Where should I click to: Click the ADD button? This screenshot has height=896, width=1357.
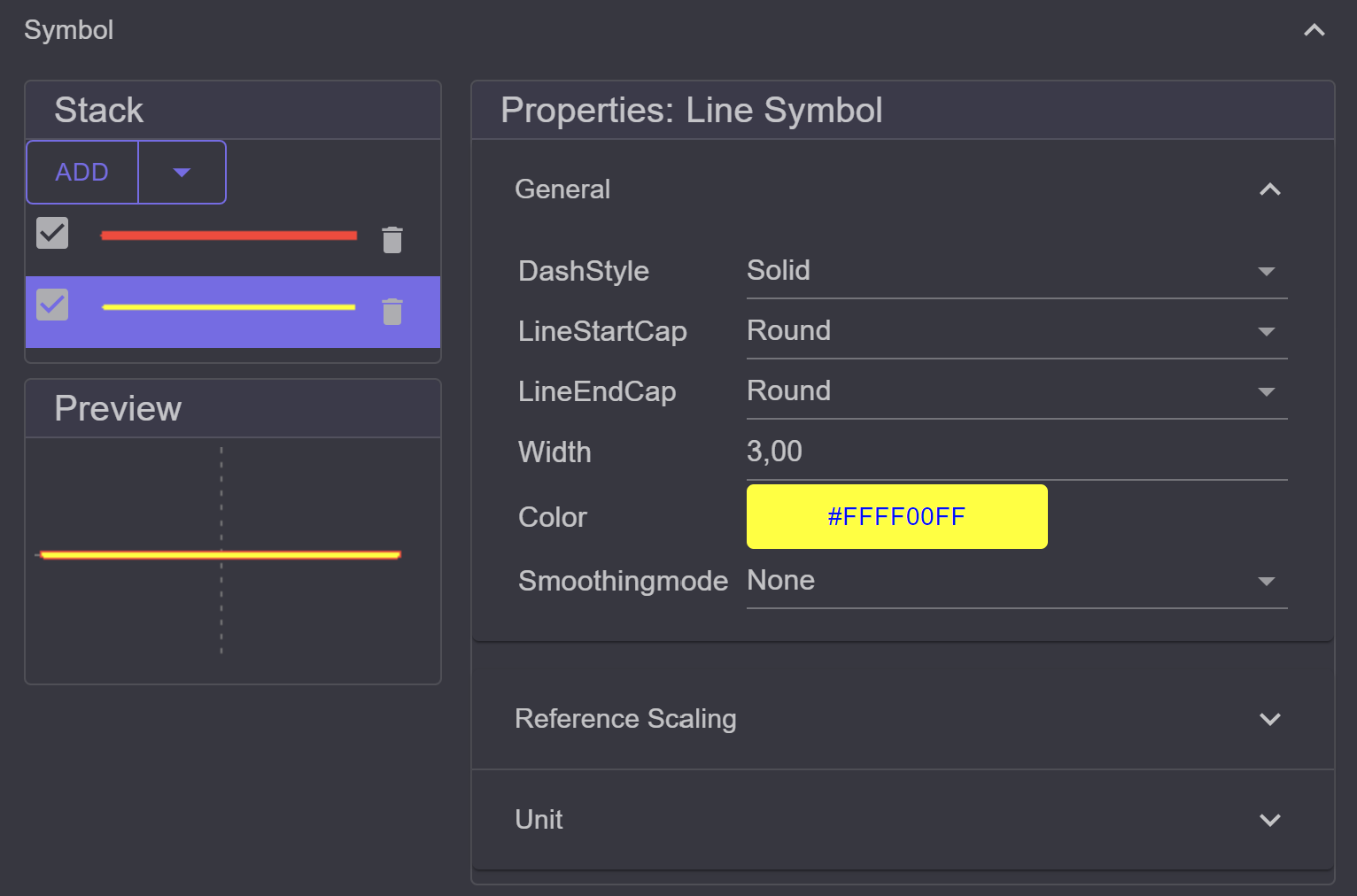pyautogui.click(x=82, y=172)
